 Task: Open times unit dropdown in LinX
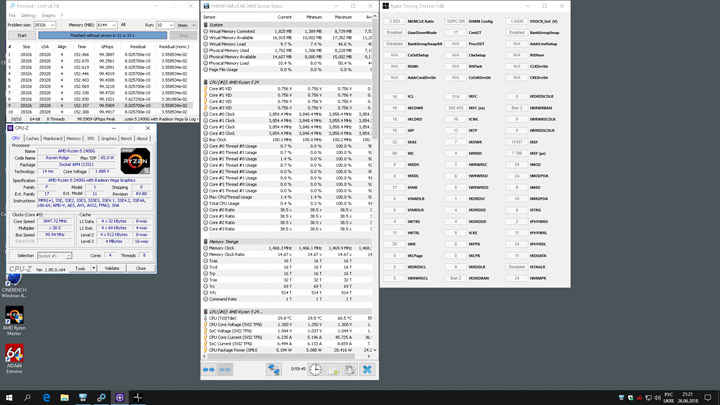click(187, 25)
